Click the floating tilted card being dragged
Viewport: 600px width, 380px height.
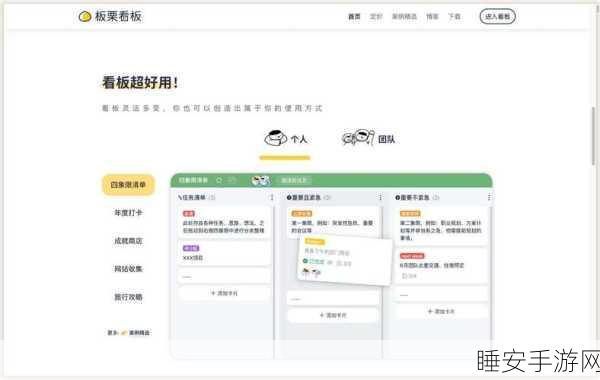pyautogui.click(x=345, y=261)
